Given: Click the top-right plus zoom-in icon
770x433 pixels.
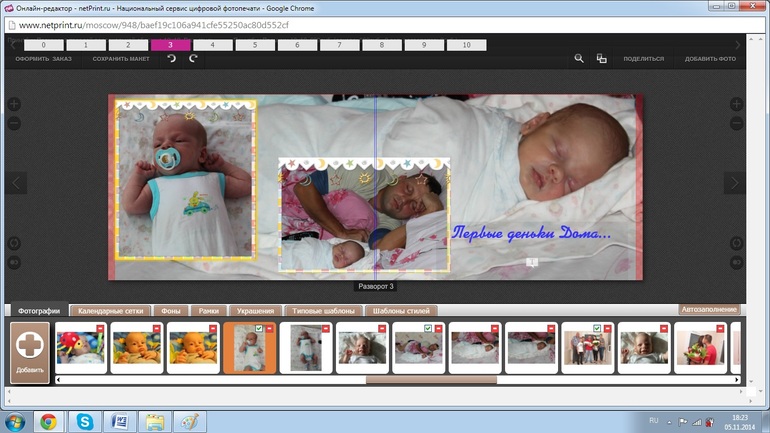Looking at the screenshot, I should [x=736, y=104].
